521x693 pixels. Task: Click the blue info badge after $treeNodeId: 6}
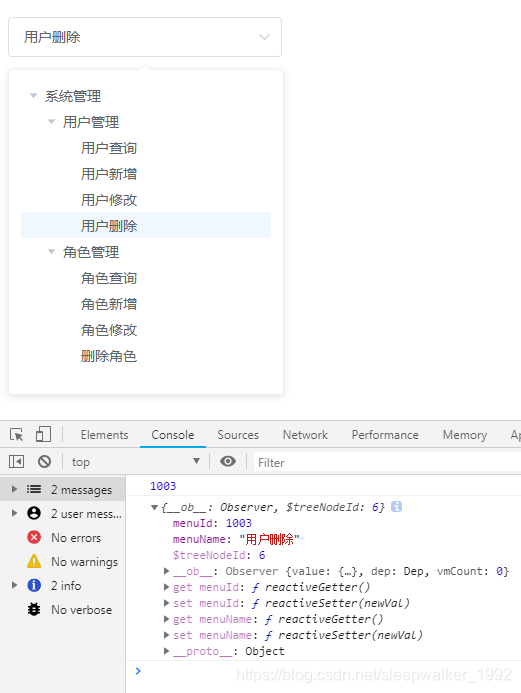[x=396, y=507]
